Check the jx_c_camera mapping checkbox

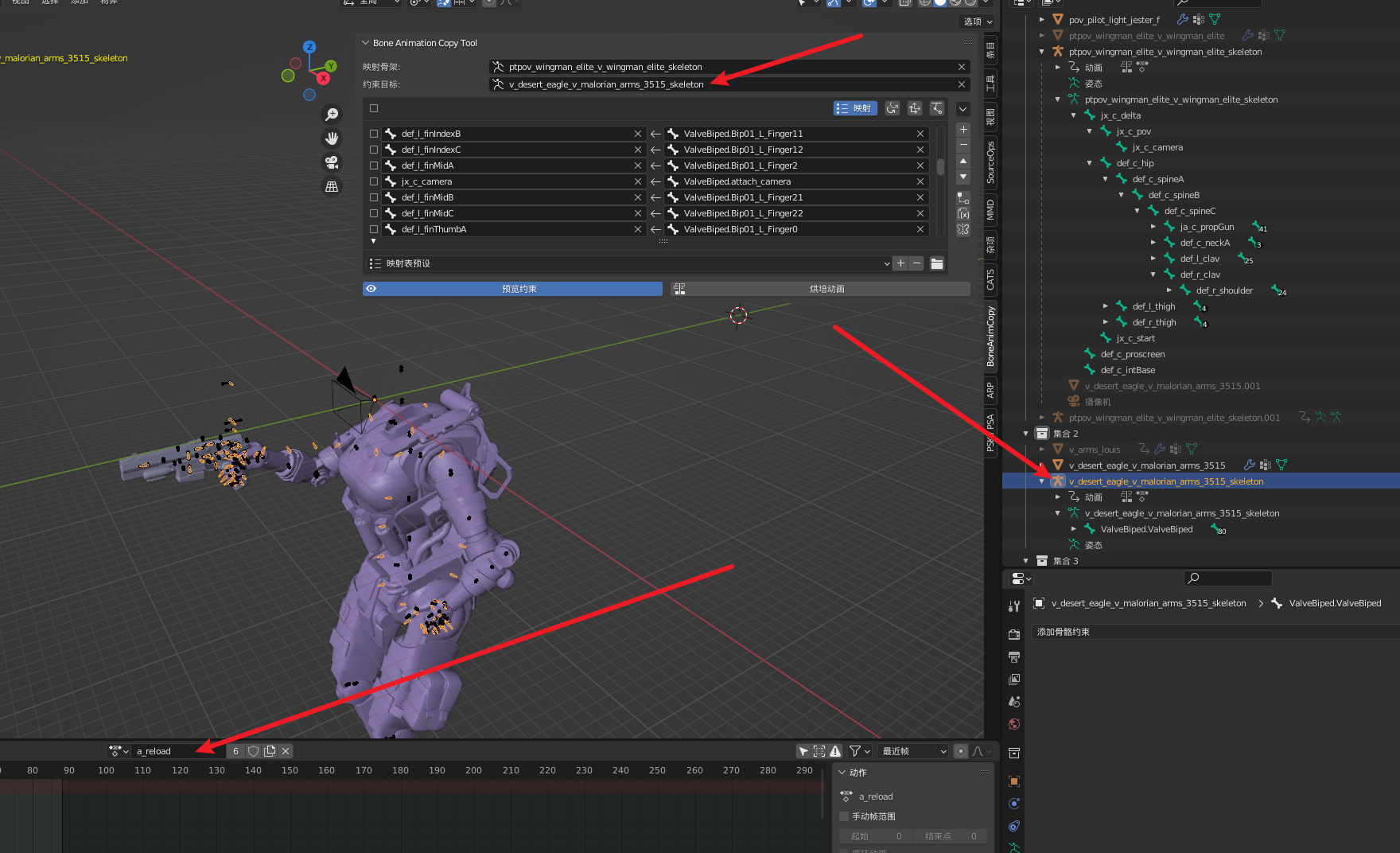(x=374, y=181)
